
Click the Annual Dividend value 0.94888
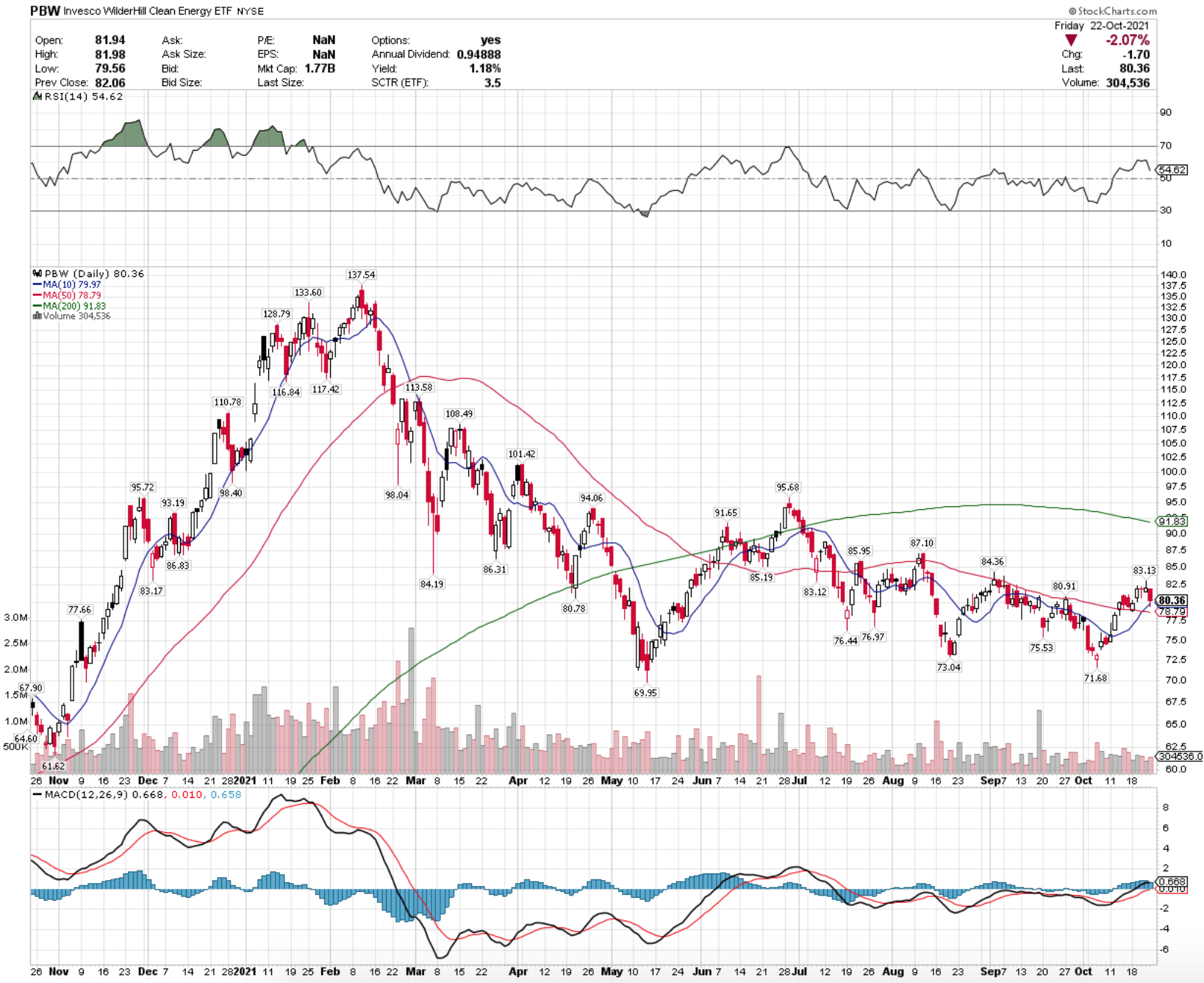pyautogui.click(x=479, y=54)
